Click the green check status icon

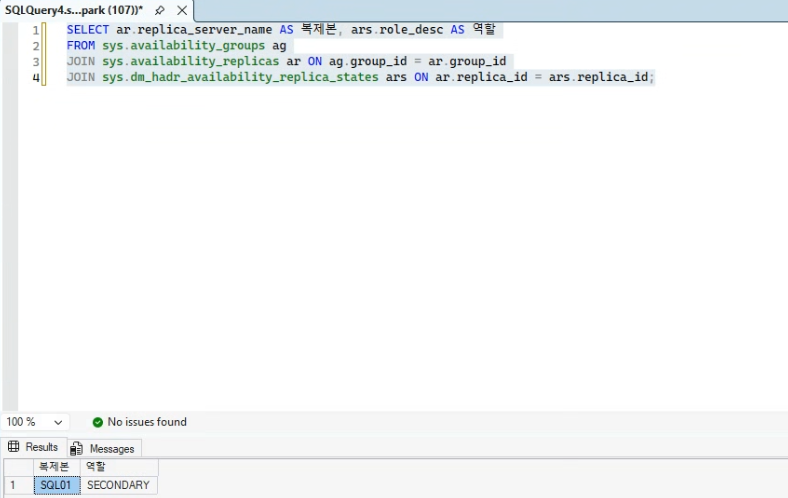pyautogui.click(x=98, y=422)
